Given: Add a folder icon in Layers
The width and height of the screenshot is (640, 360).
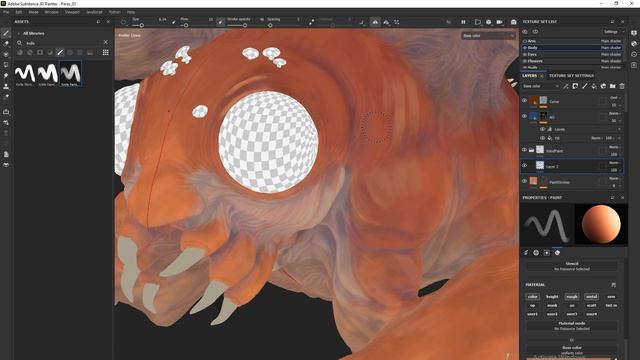Looking at the screenshot, I should click(613, 86).
